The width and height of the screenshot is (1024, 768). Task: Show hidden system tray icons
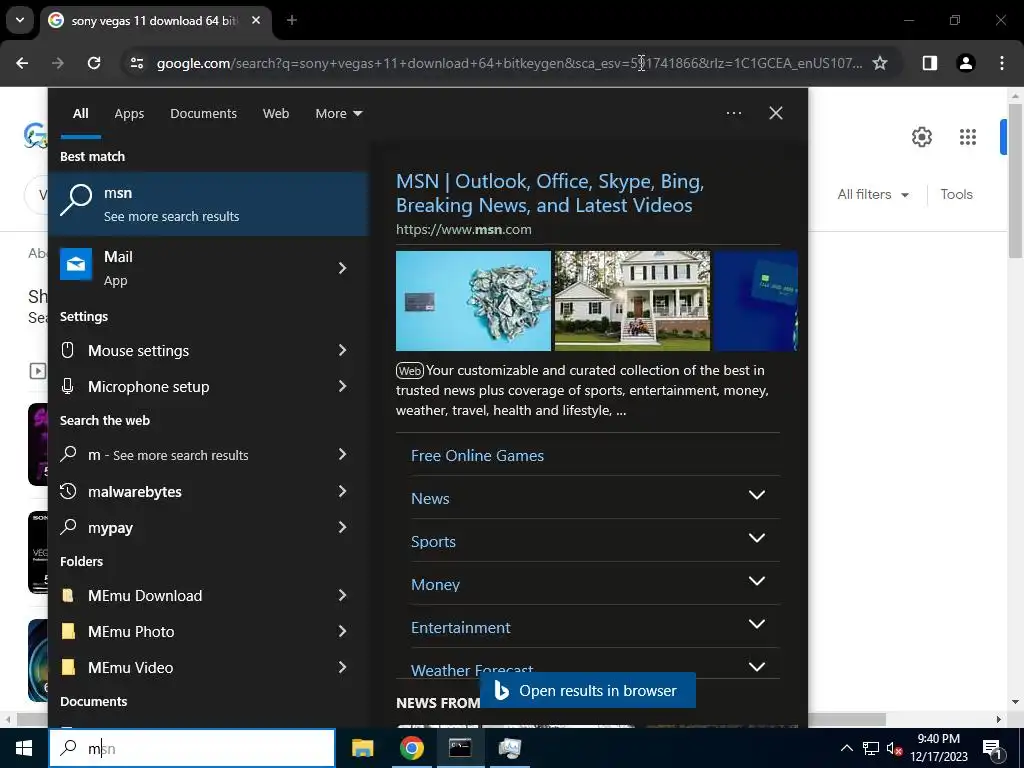point(846,748)
